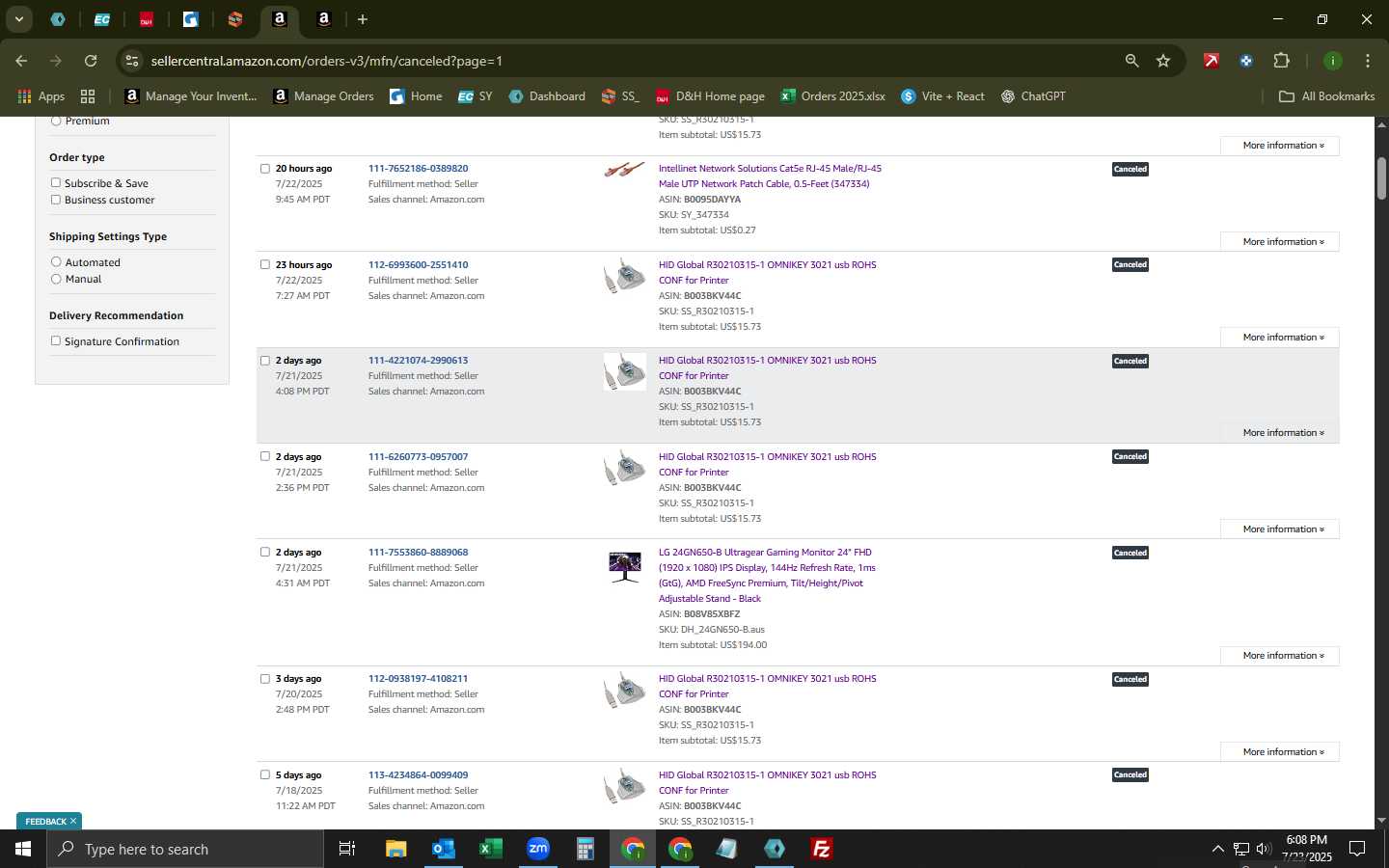Open Orders 2025.xlsx bookmark
The height and width of the screenshot is (868, 1389).
tap(833, 96)
